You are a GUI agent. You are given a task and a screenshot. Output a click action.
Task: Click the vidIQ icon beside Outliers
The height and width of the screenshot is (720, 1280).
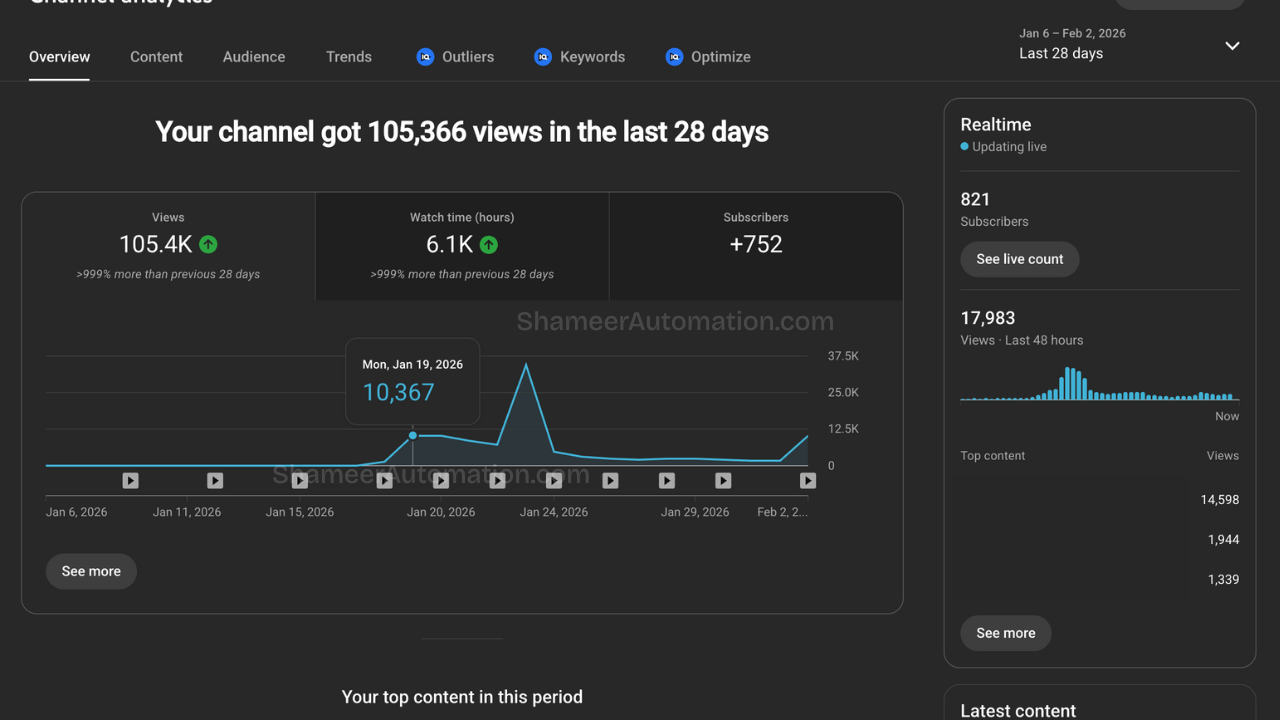point(425,57)
